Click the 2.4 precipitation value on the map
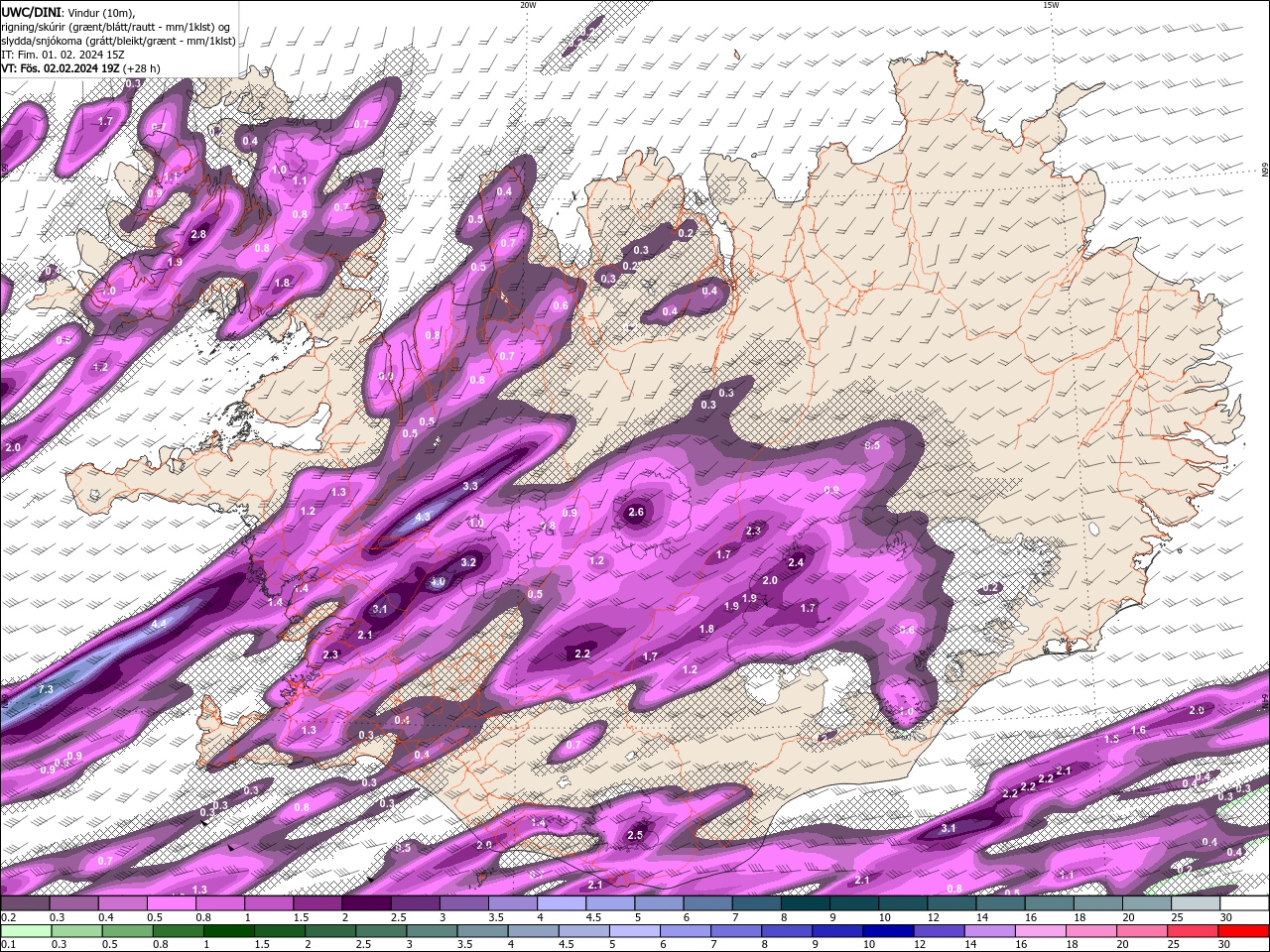This screenshot has width=1270, height=952. coord(795,562)
